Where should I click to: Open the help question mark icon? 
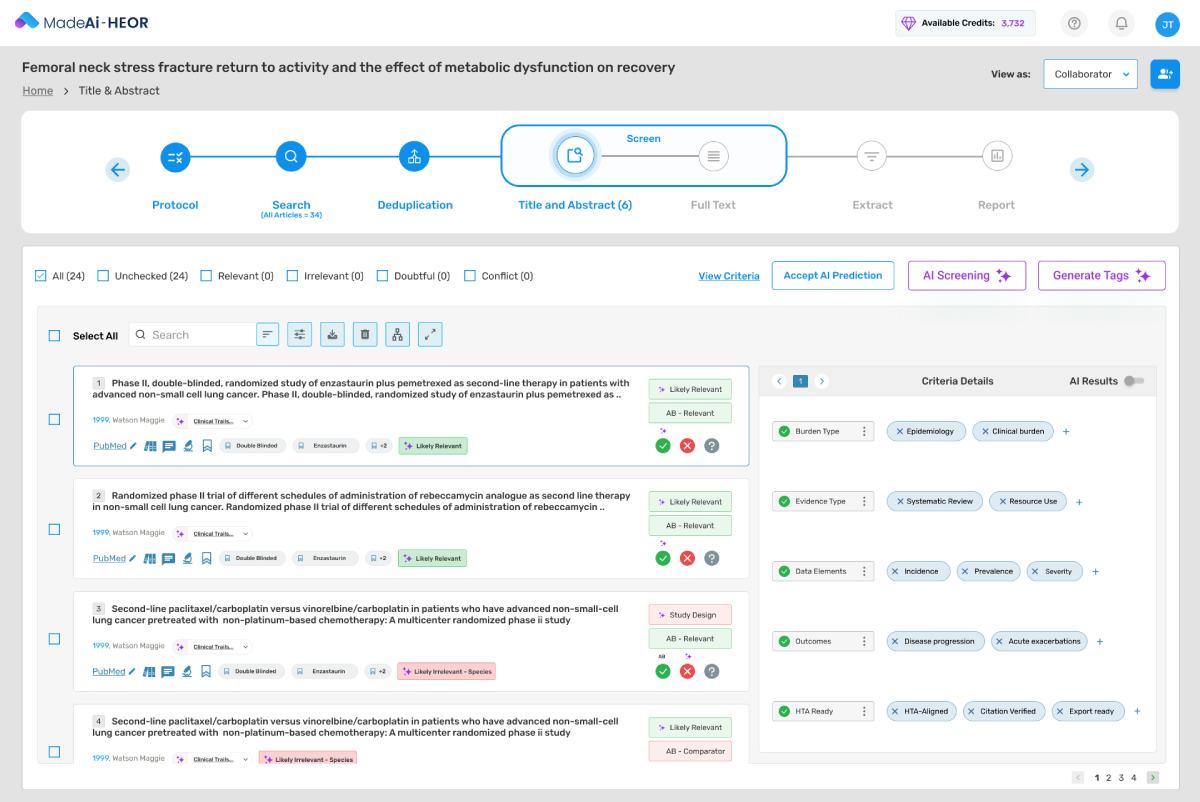coord(1074,24)
